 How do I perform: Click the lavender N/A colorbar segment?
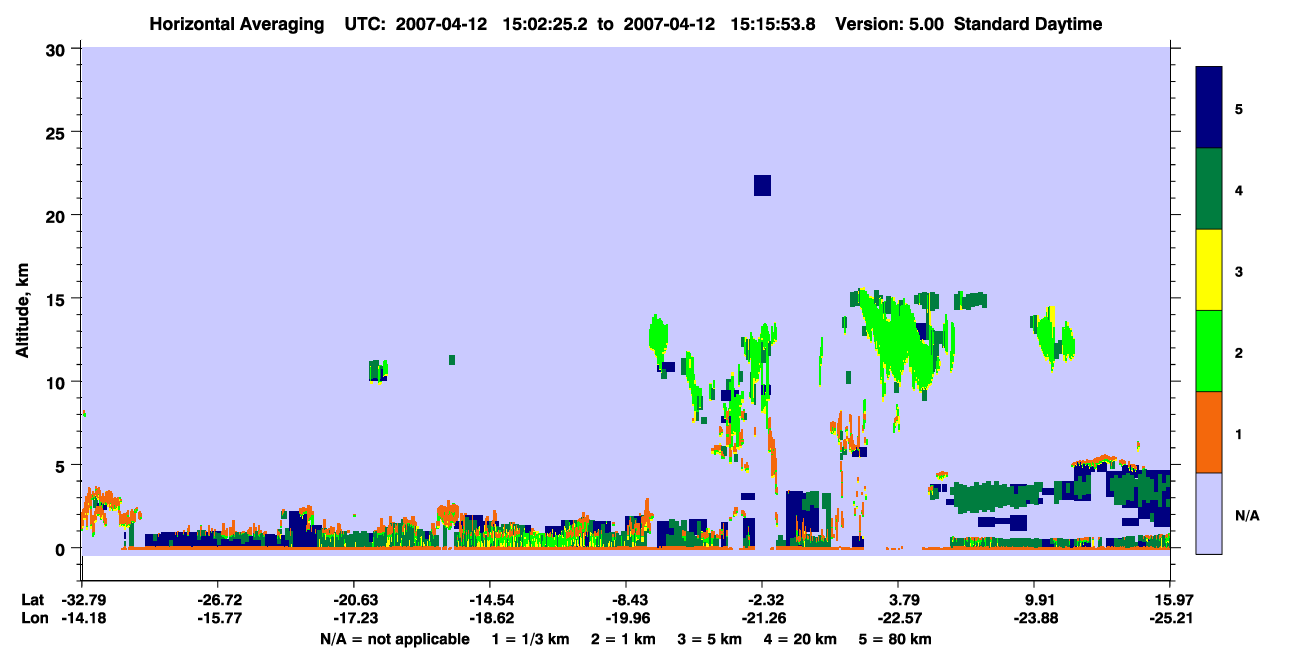[x=1209, y=513]
